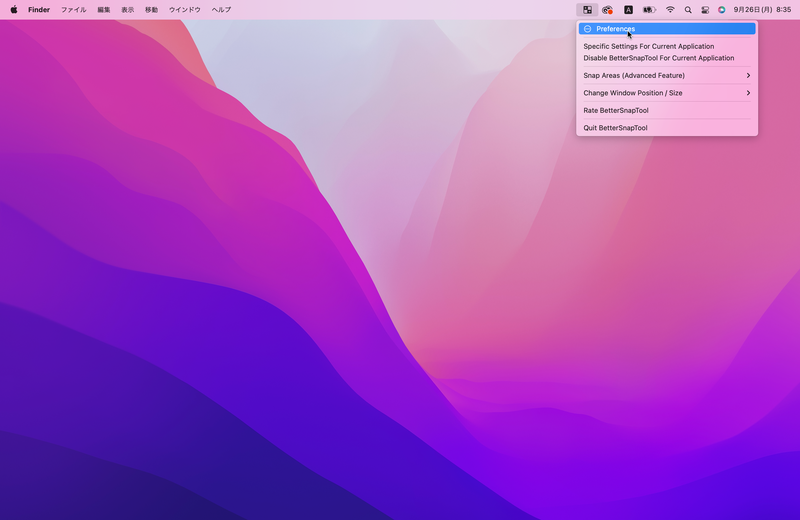Open Control Center icon

pyautogui.click(x=705, y=10)
